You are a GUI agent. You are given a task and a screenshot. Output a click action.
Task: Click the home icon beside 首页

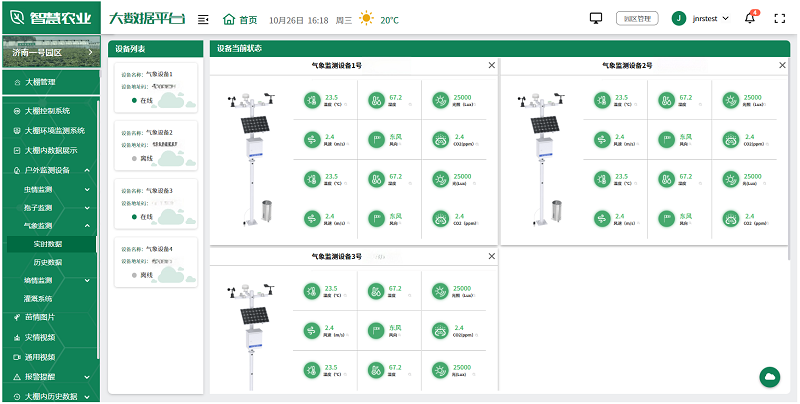coord(229,19)
